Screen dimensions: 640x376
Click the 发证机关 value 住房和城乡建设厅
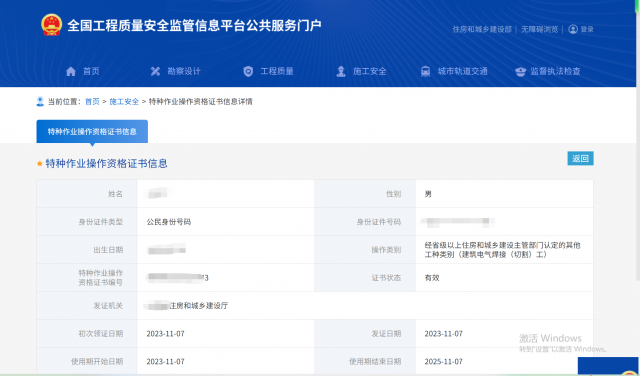[199, 306]
